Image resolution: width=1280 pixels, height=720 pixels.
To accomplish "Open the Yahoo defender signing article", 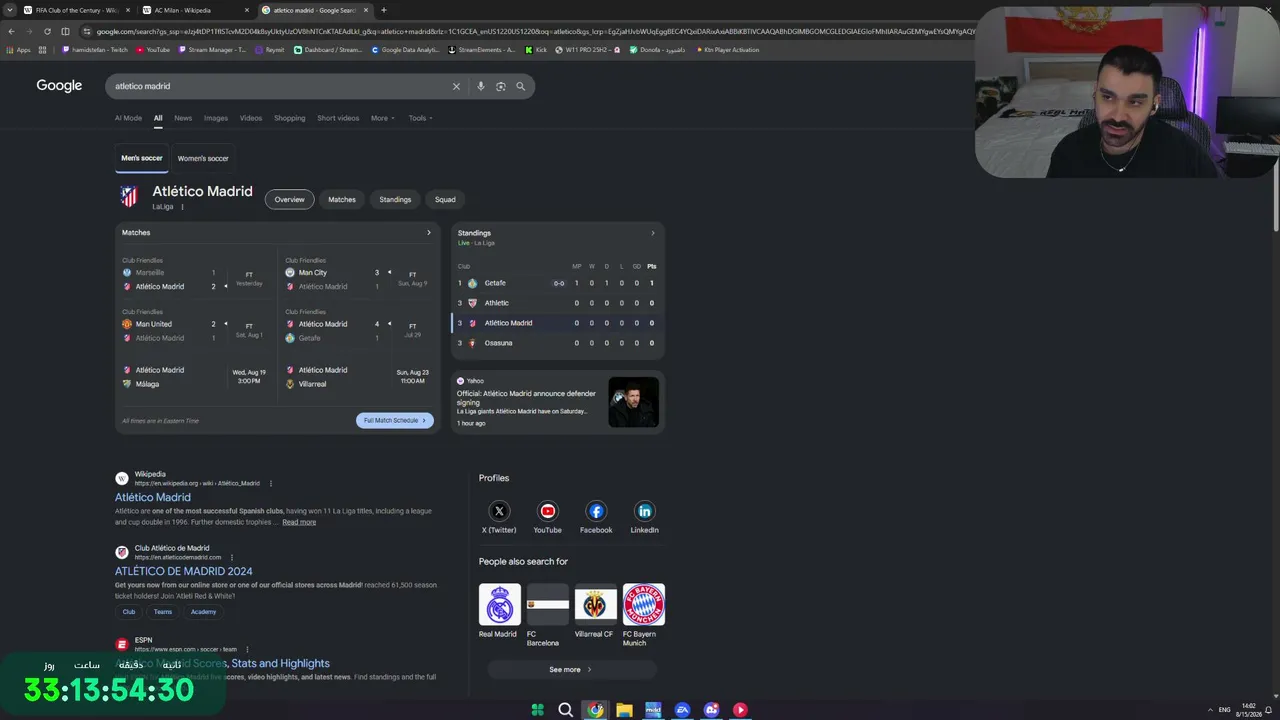I will click(558, 401).
